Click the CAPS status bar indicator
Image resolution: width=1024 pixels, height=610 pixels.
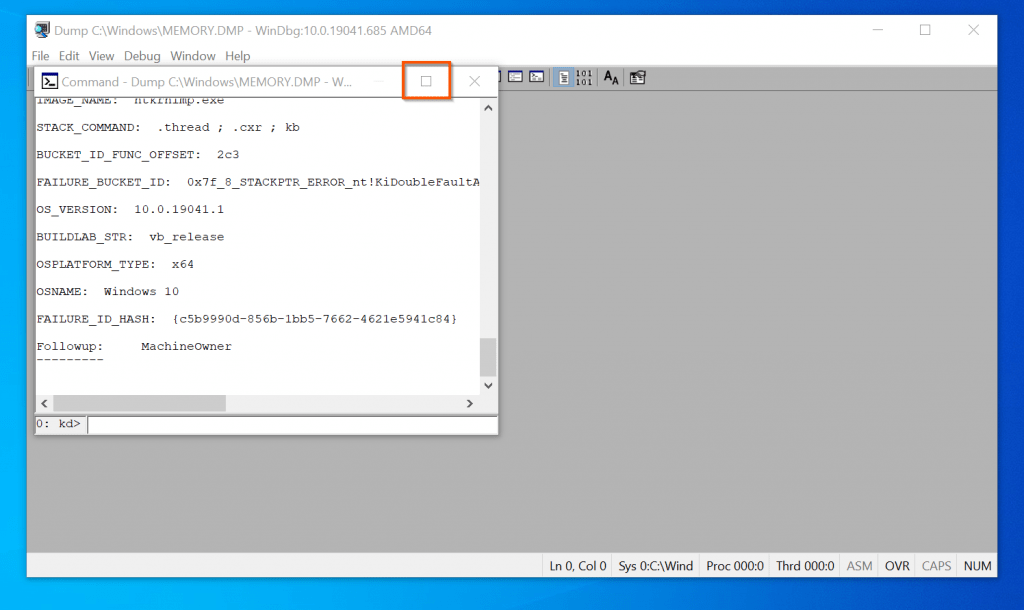[x=936, y=566]
